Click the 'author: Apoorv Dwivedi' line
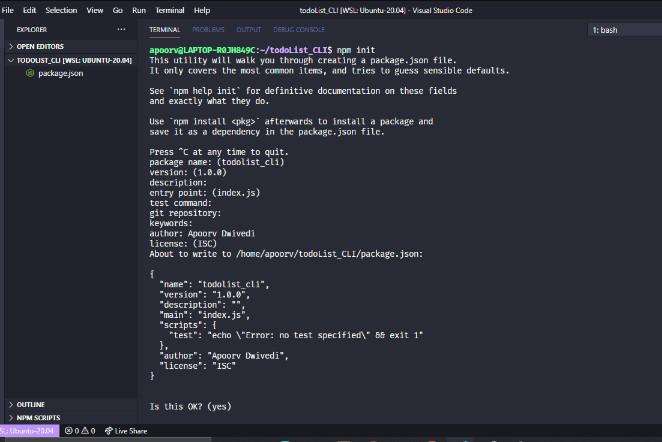662x442 pixels. click(x=202, y=233)
